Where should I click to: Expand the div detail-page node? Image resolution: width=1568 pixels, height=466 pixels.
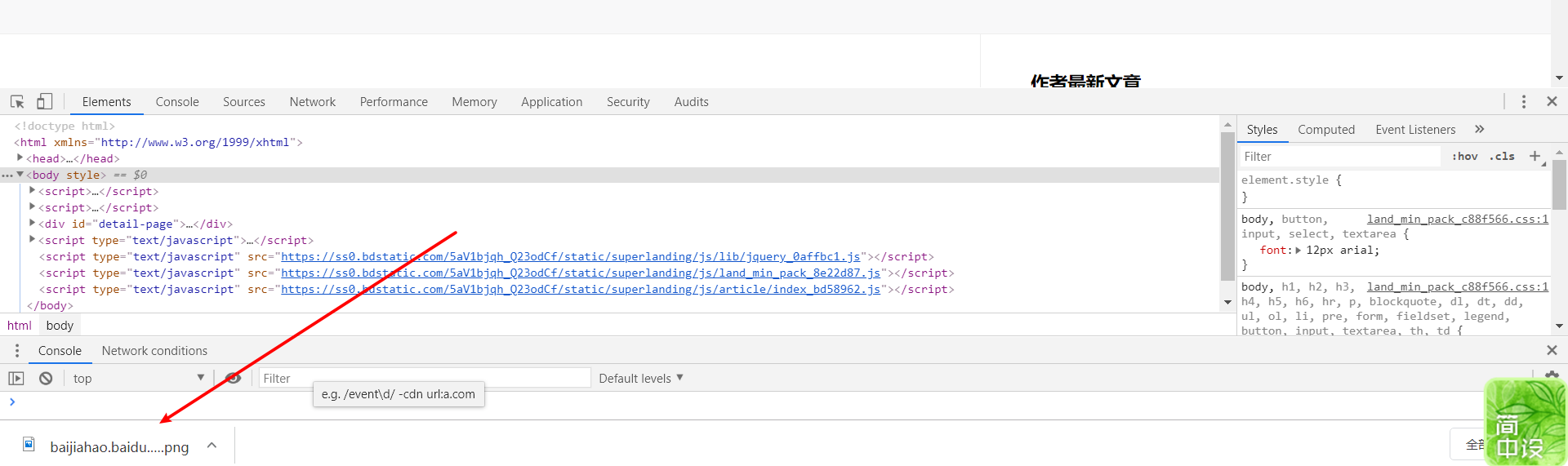(x=32, y=223)
